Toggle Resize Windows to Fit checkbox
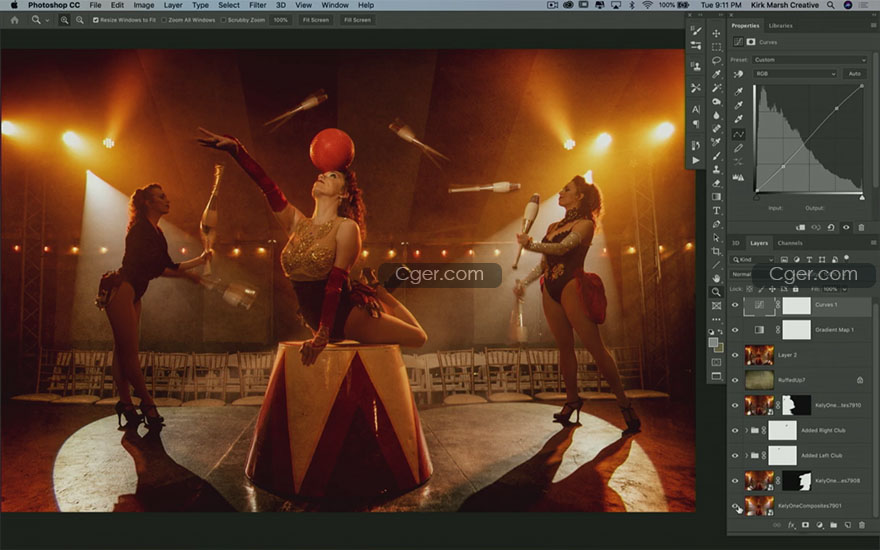Image resolution: width=880 pixels, height=550 pixels. [x=96, y=20]
